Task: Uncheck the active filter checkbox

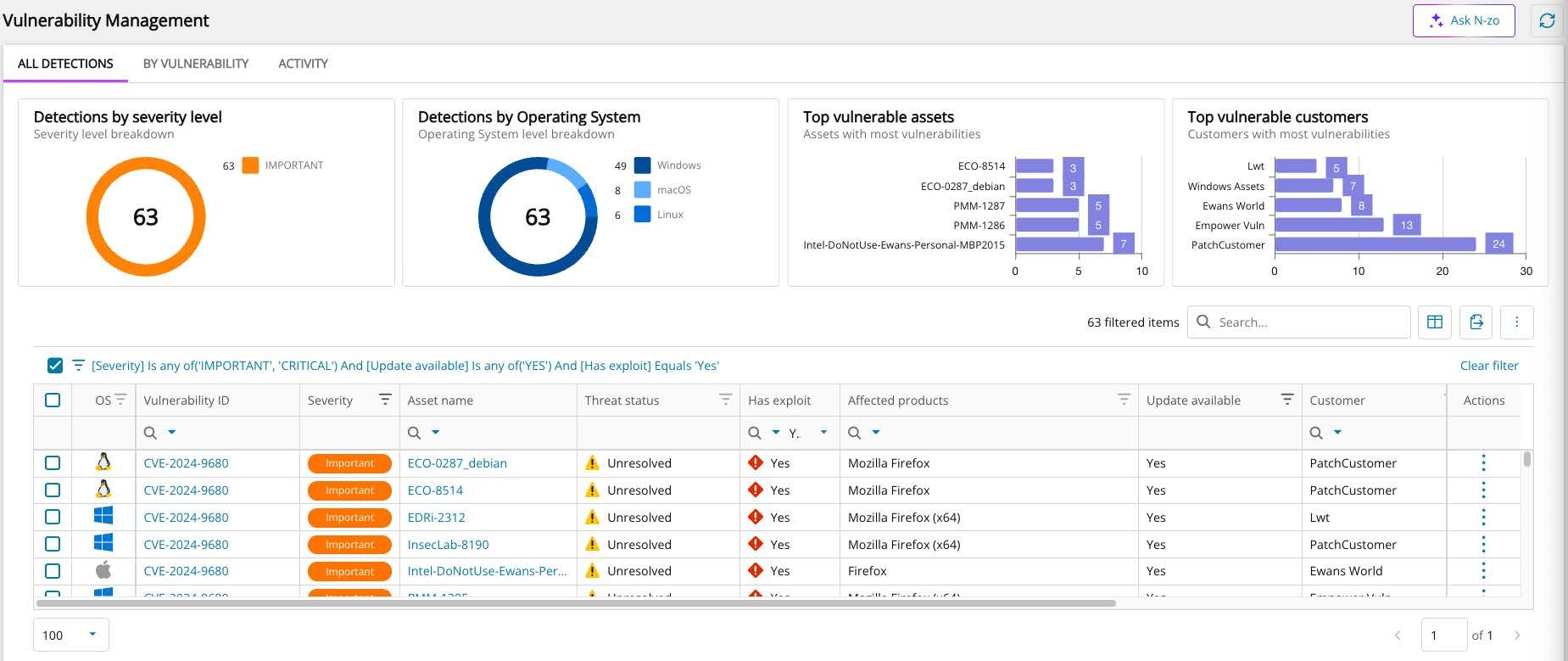Action: pos(55,366)
